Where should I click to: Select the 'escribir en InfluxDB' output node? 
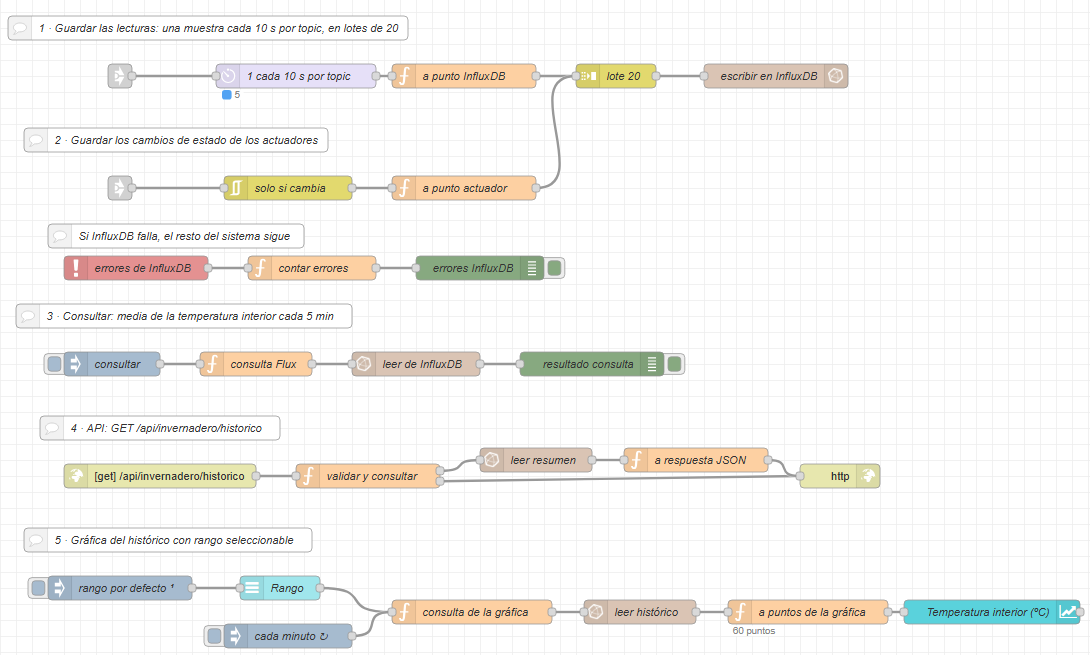tap(776, 76)
